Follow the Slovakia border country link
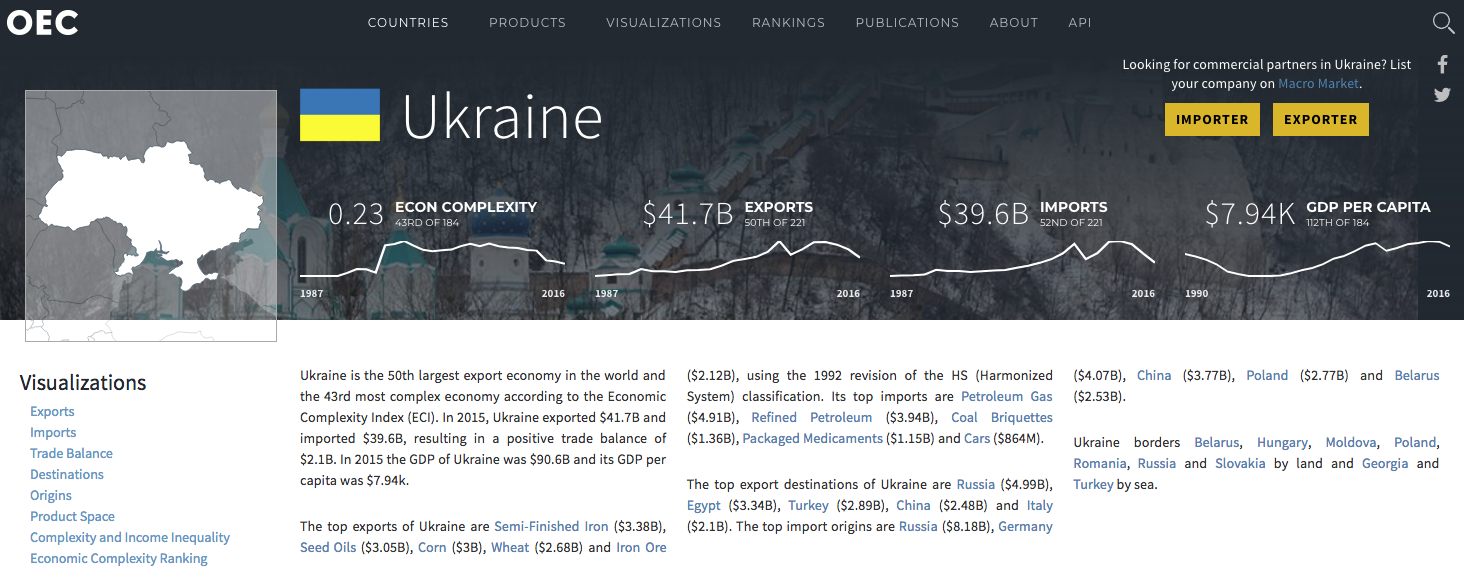1464x583 pixels. click(x=1240, y=463)
